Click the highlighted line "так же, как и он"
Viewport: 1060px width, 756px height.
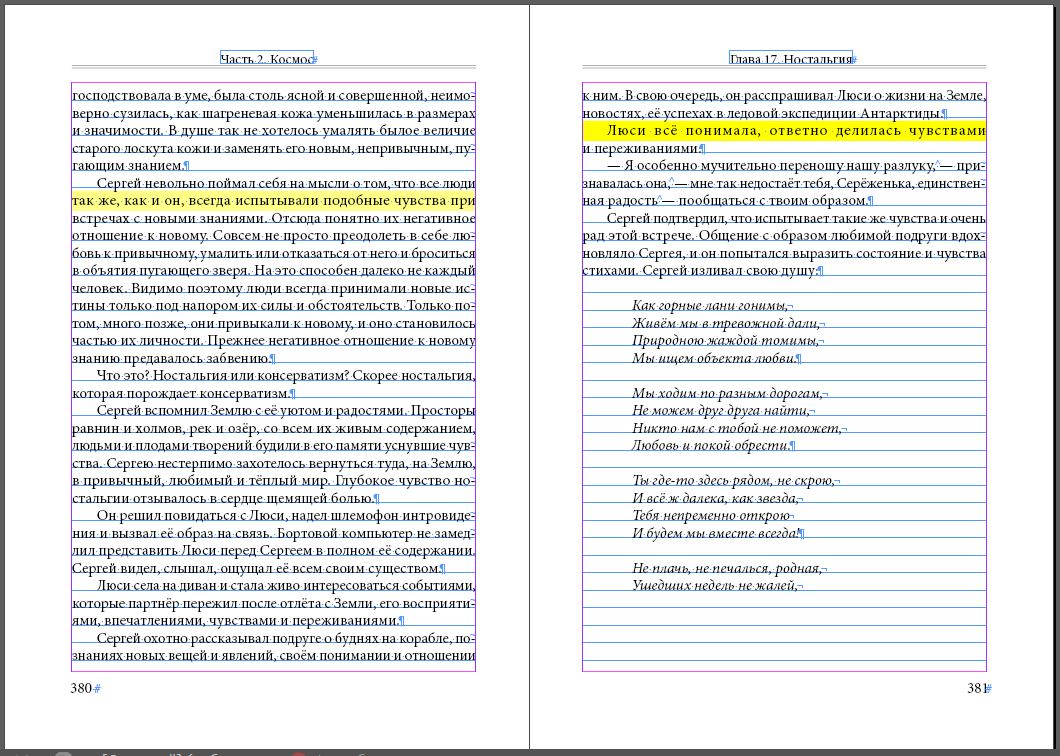coord(274,200)
